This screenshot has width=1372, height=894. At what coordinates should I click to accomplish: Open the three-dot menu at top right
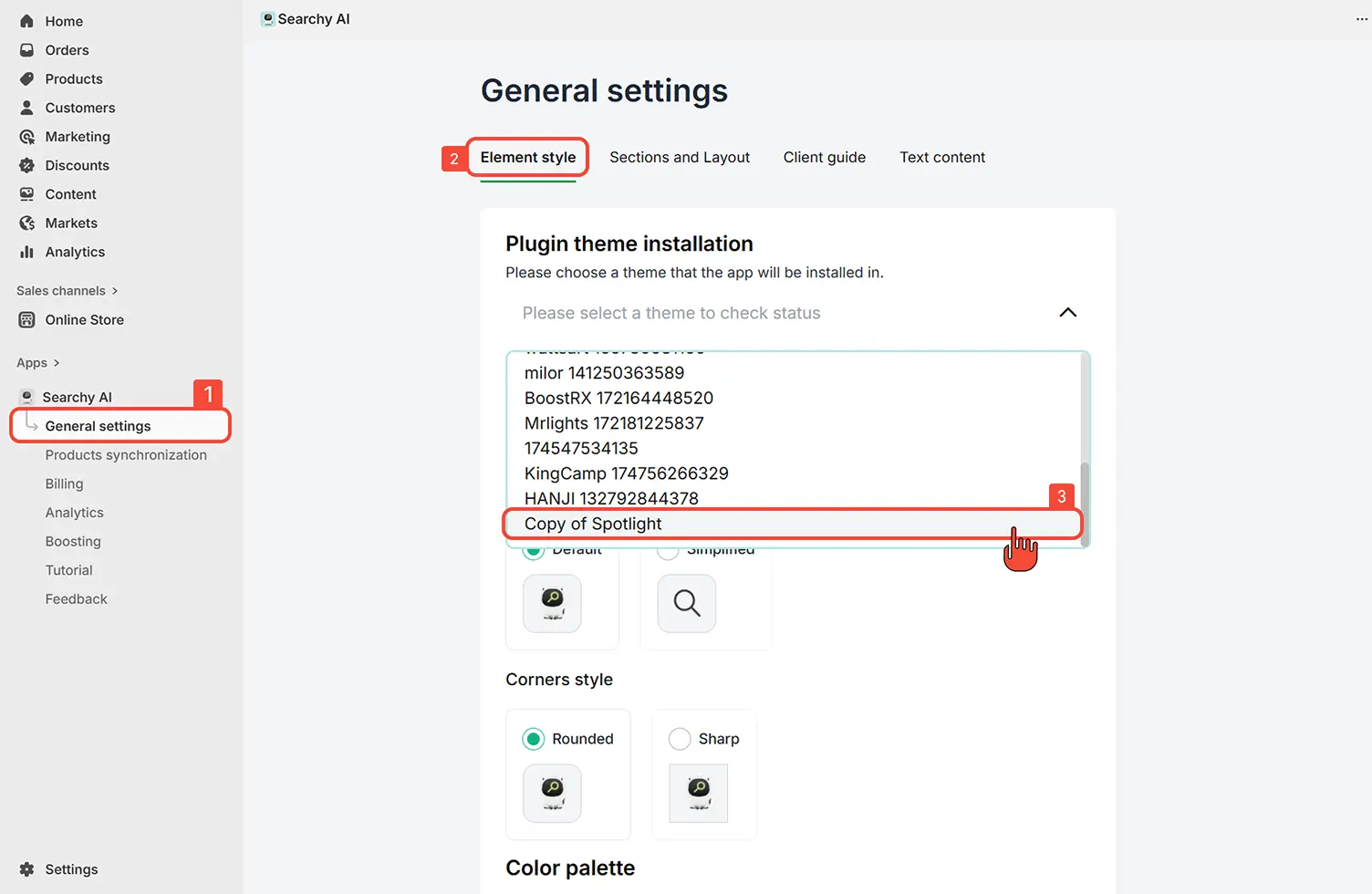click(x=1361, y=19)
